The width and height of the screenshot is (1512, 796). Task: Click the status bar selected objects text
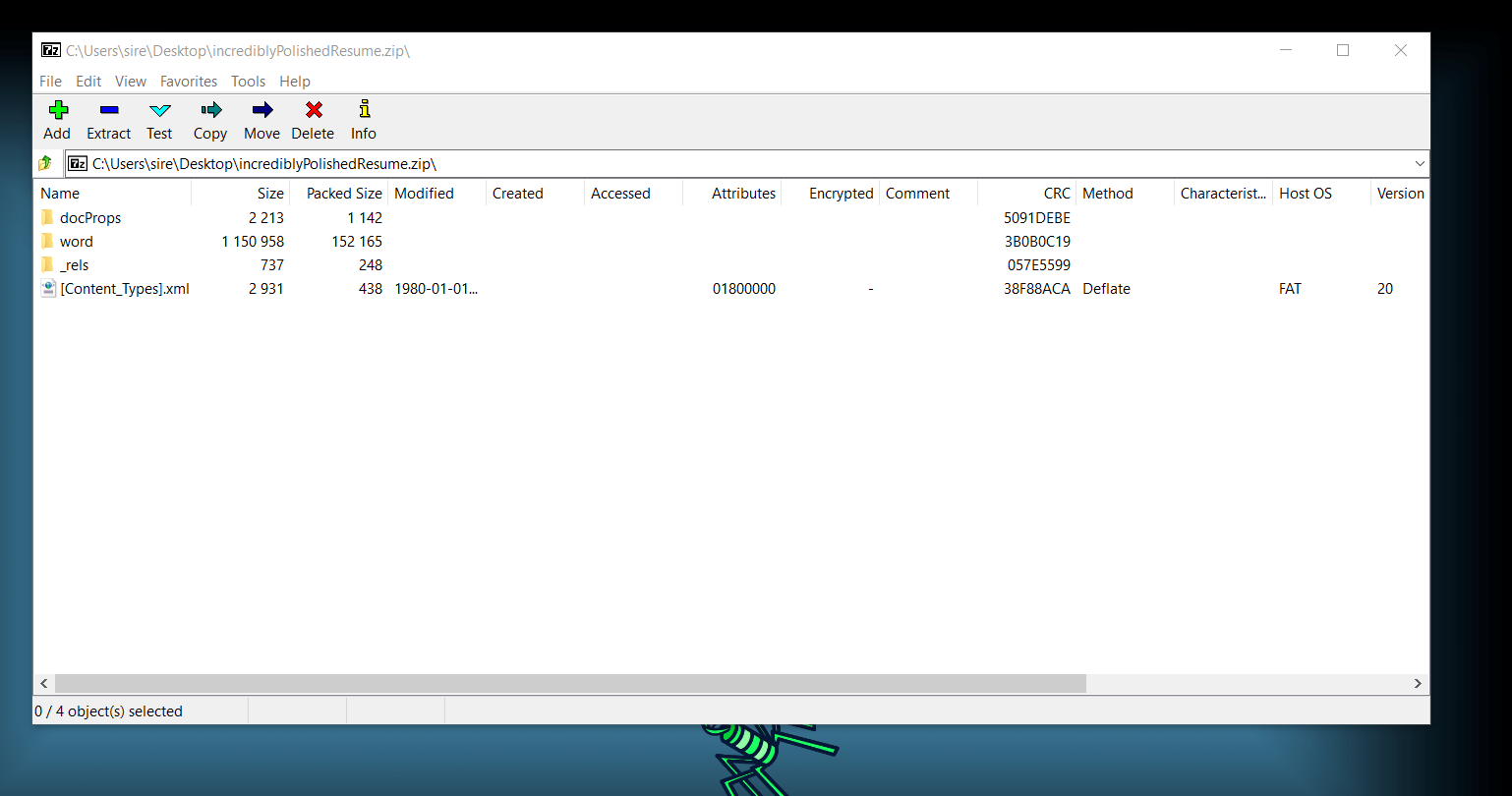click(108, 711)
